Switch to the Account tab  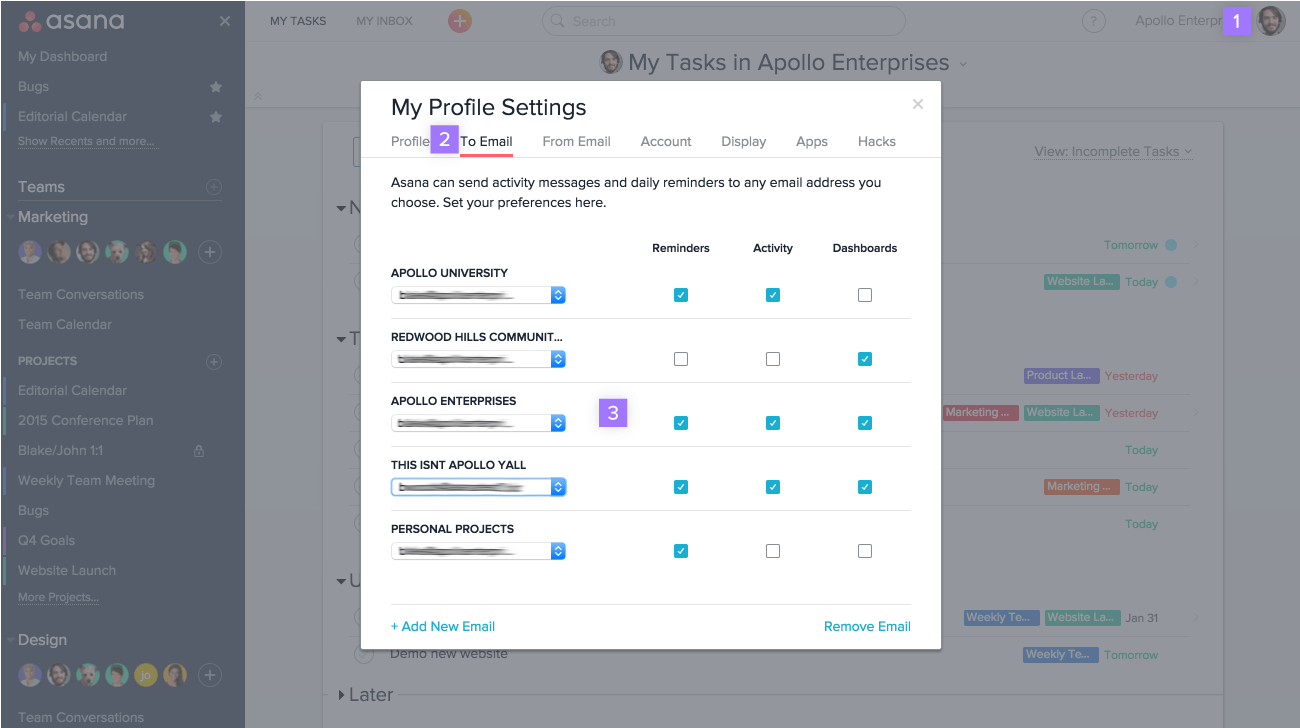click(x=666, y=141)
